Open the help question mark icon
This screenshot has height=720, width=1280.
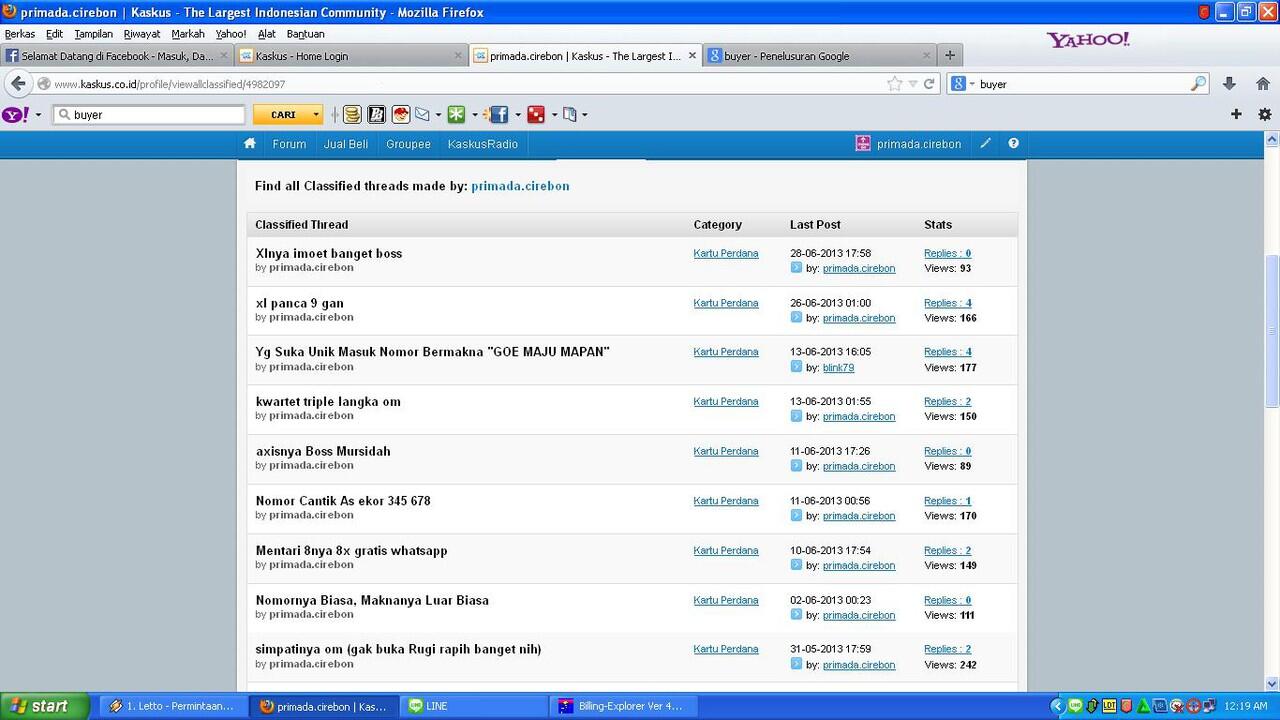1013,144
